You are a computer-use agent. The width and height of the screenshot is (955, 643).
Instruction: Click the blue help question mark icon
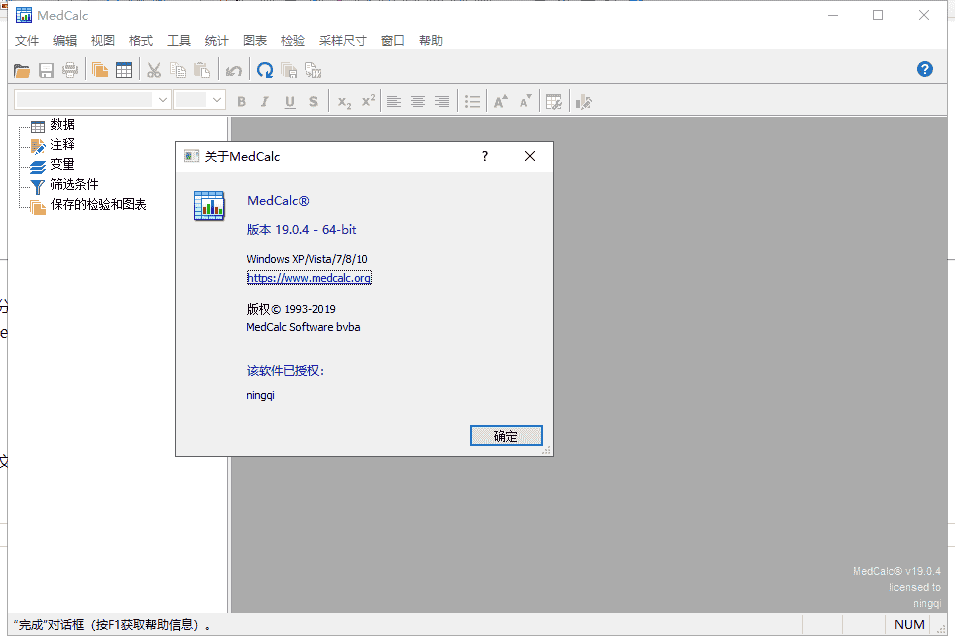click(925, 69)
